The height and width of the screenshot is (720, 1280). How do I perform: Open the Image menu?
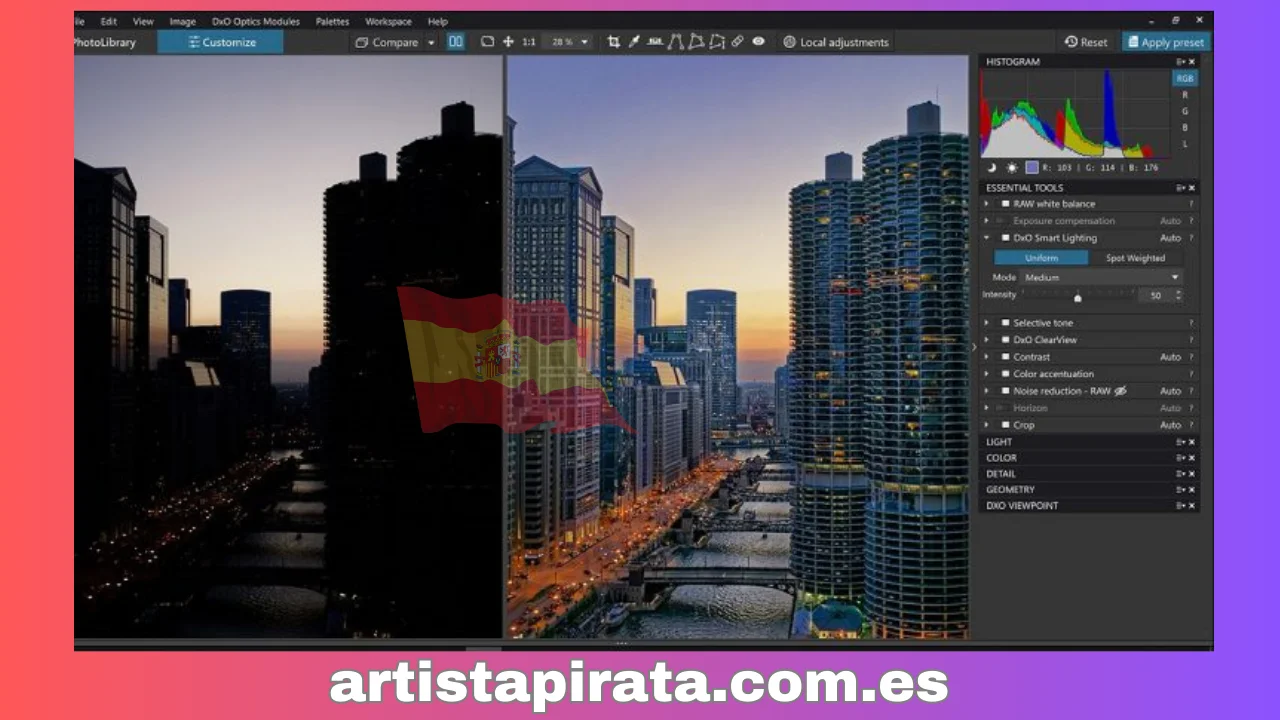[x=182, y=21]
